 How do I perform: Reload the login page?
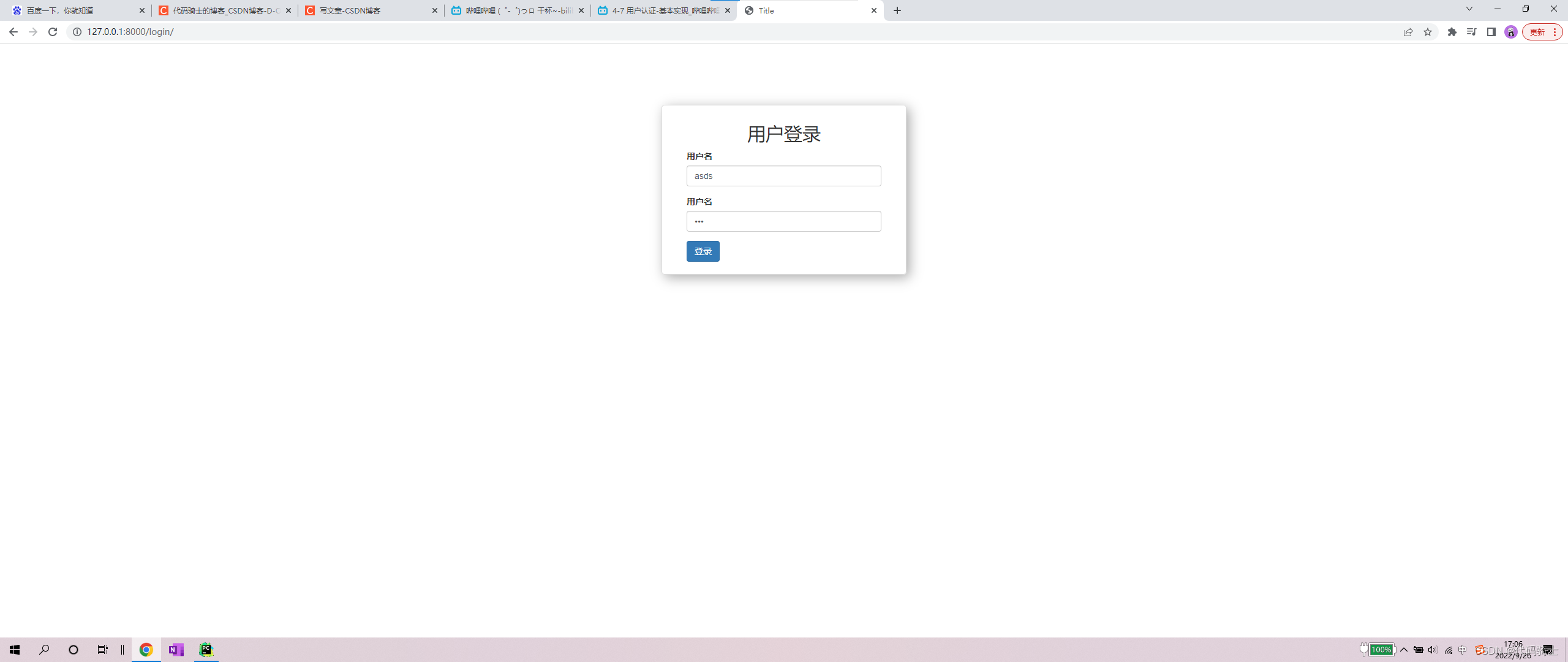tap(53, 32)
